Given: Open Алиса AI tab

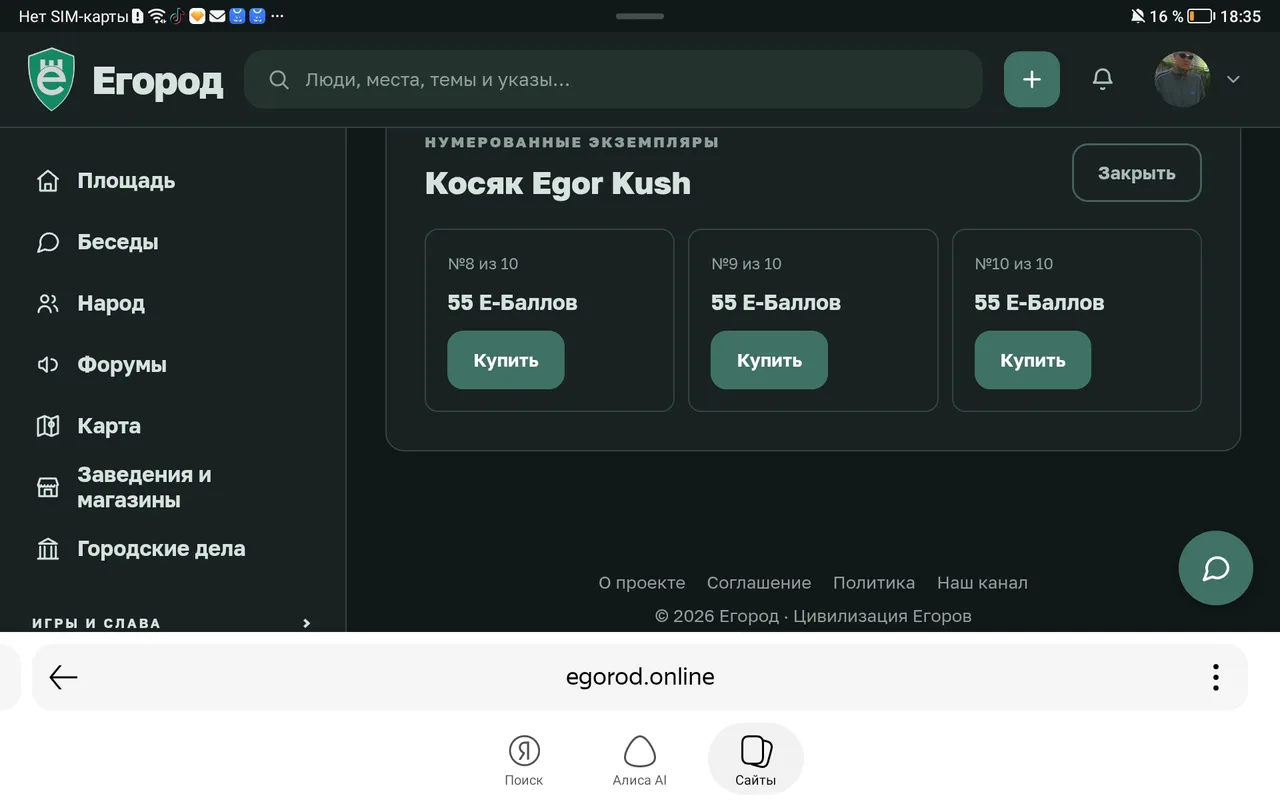Looking at the screenshot, I should 639,760.
